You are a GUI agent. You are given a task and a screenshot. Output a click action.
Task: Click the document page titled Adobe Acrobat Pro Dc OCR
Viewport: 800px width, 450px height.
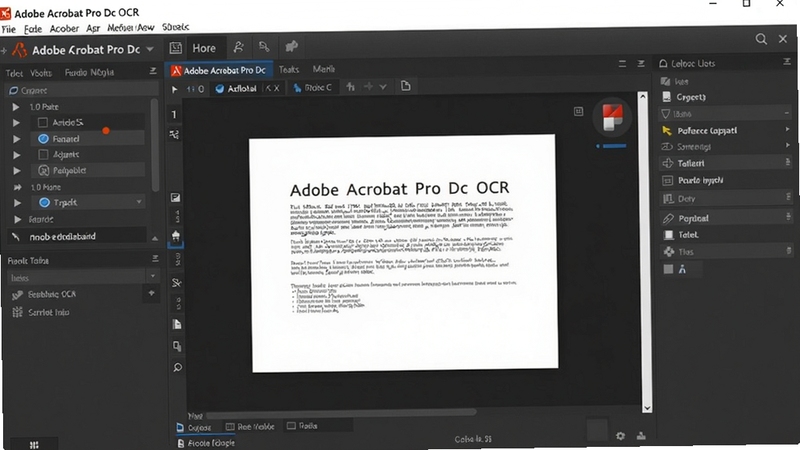coord(404,253)
